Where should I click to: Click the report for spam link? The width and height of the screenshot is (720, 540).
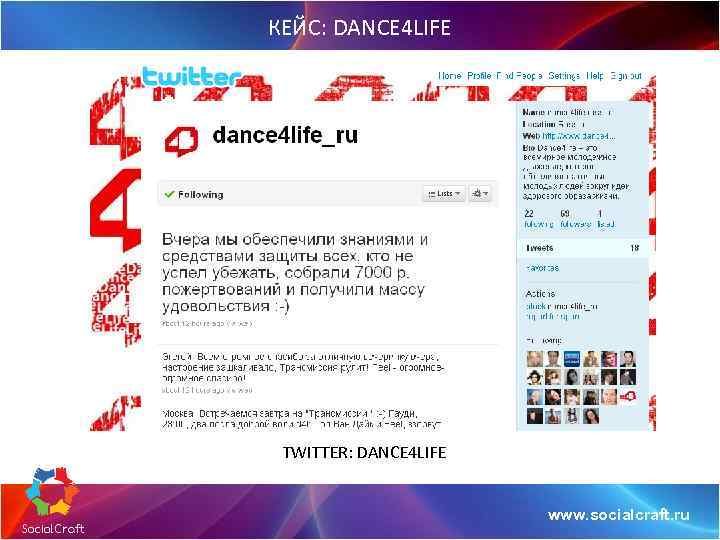[552, 316]
